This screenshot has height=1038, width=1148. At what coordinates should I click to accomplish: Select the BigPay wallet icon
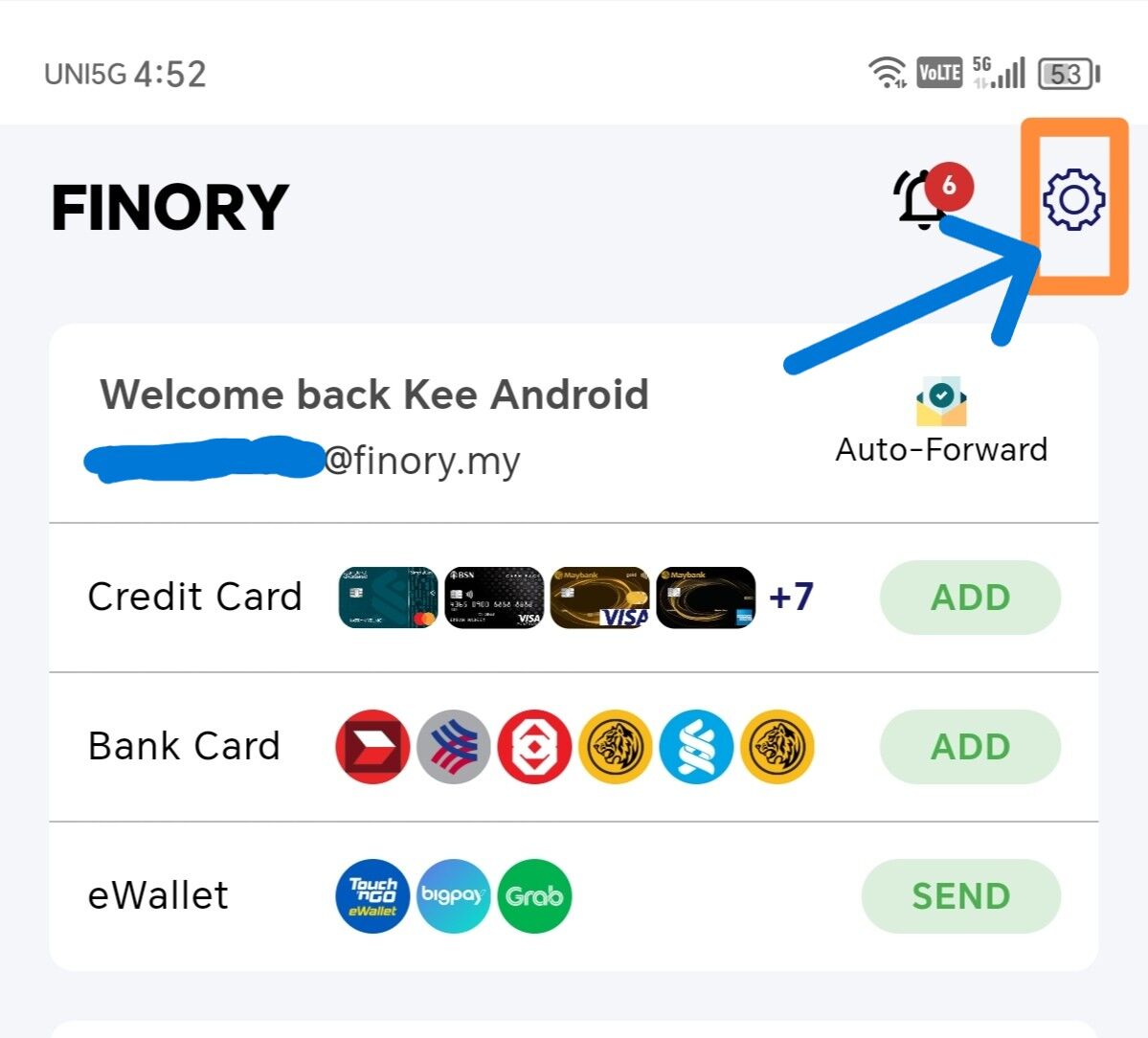(453, 896)
